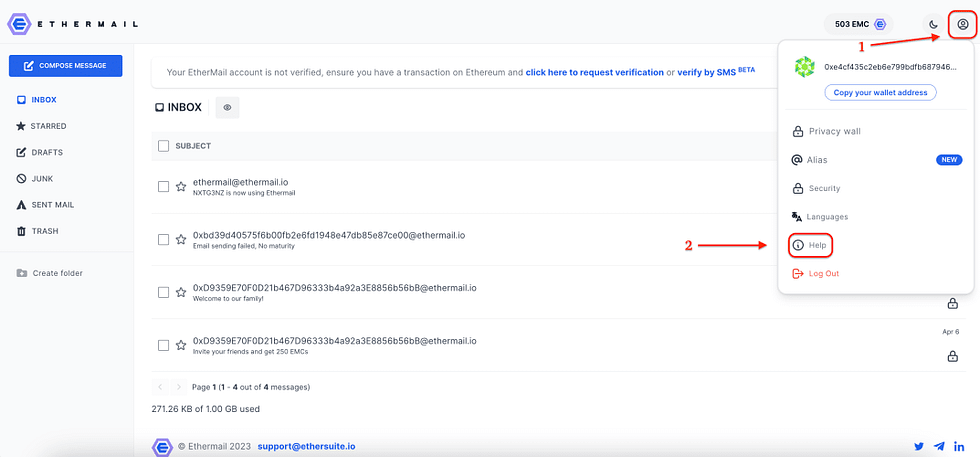Image resolution: width=980 pixels, height=457 pixels.
Task: Open the Twitter icon in footer
Action: tap(919, 446)
